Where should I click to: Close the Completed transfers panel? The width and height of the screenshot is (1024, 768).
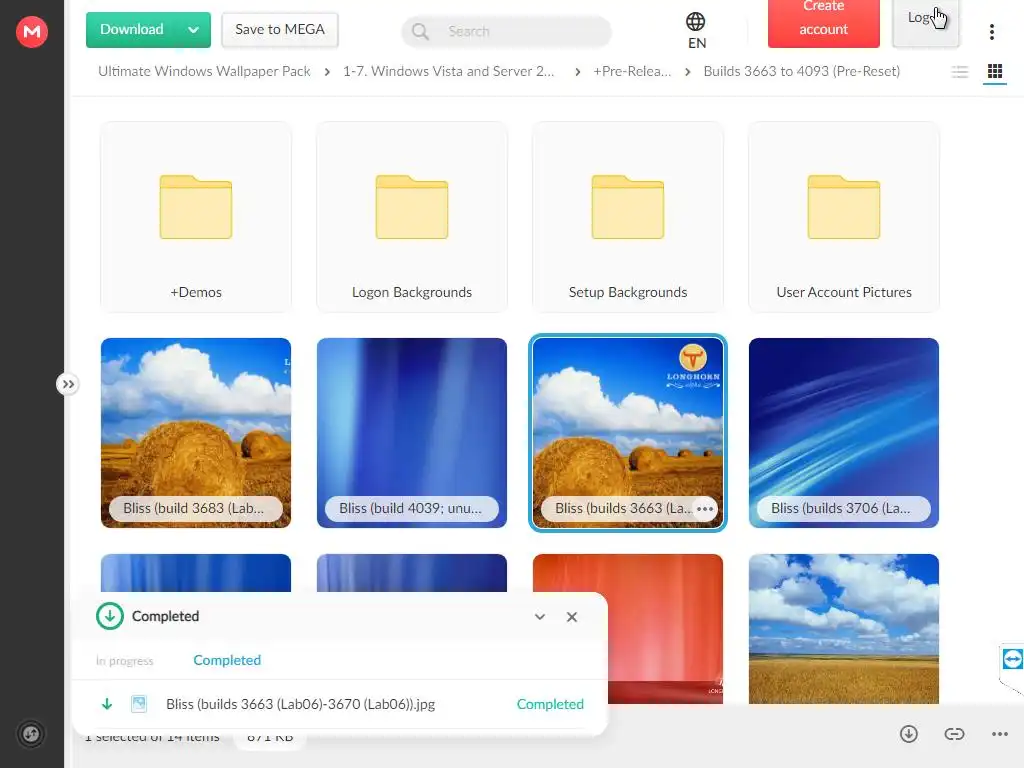pos(572,616)
